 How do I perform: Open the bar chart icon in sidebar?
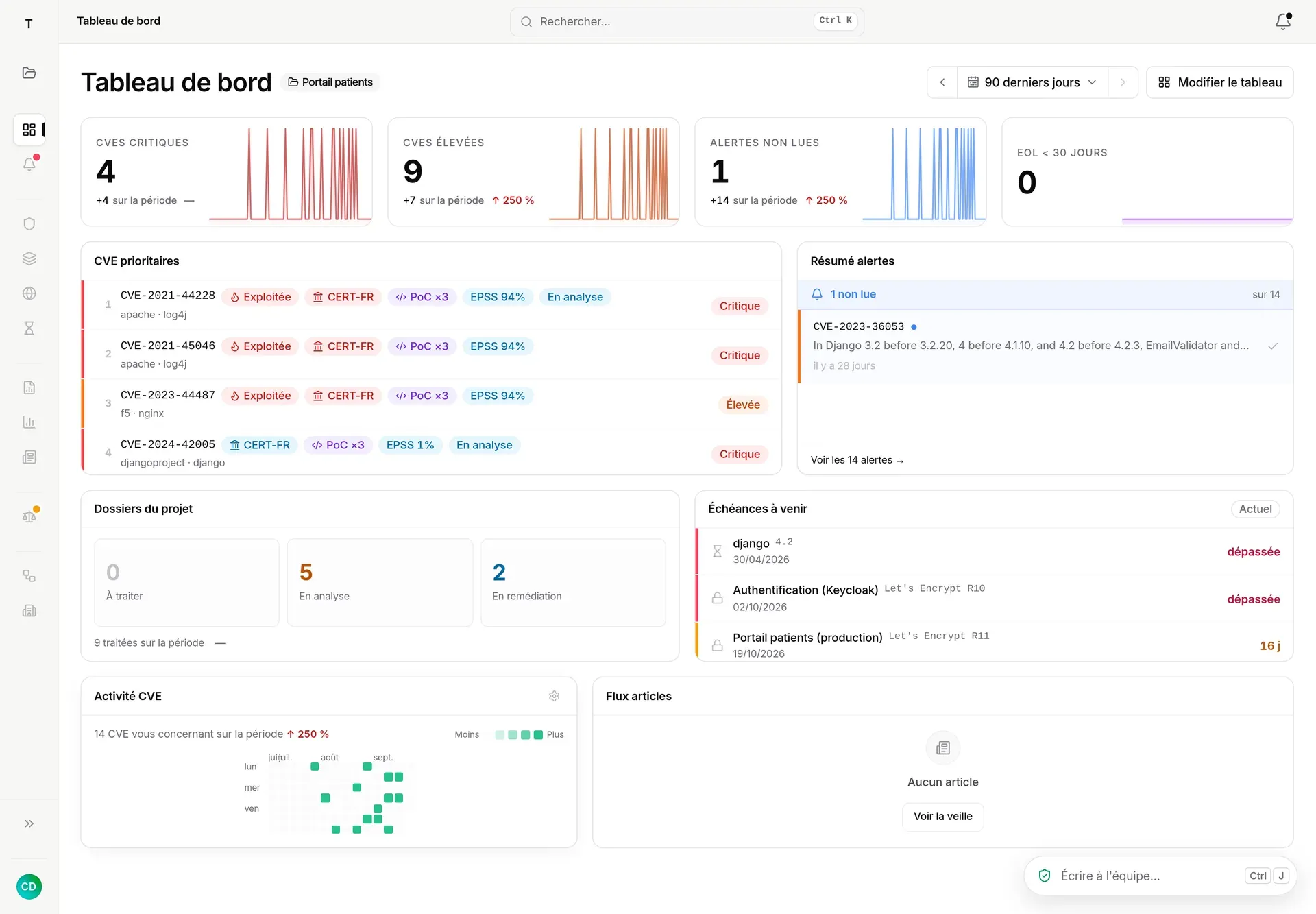click(29, 422)
